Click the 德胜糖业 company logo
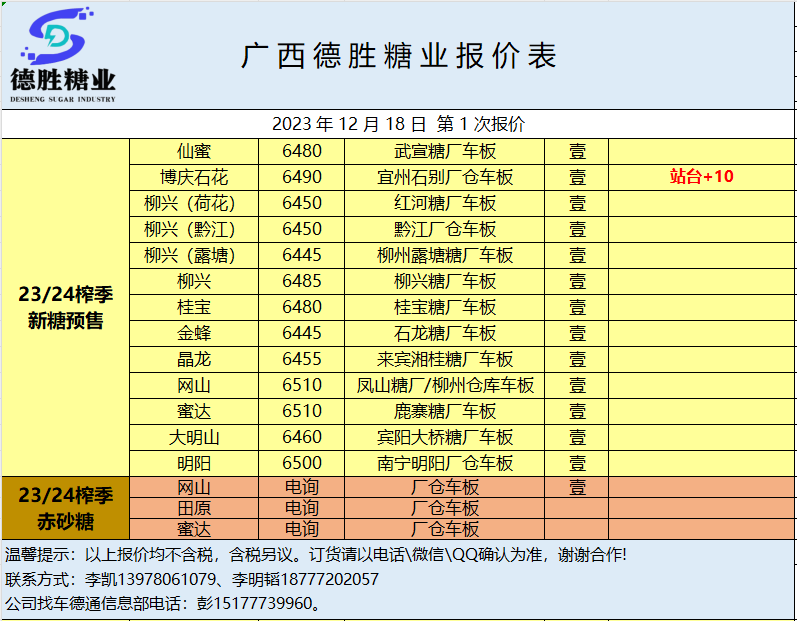Screen dimensions: 797x621 click(x=64, y=55)
